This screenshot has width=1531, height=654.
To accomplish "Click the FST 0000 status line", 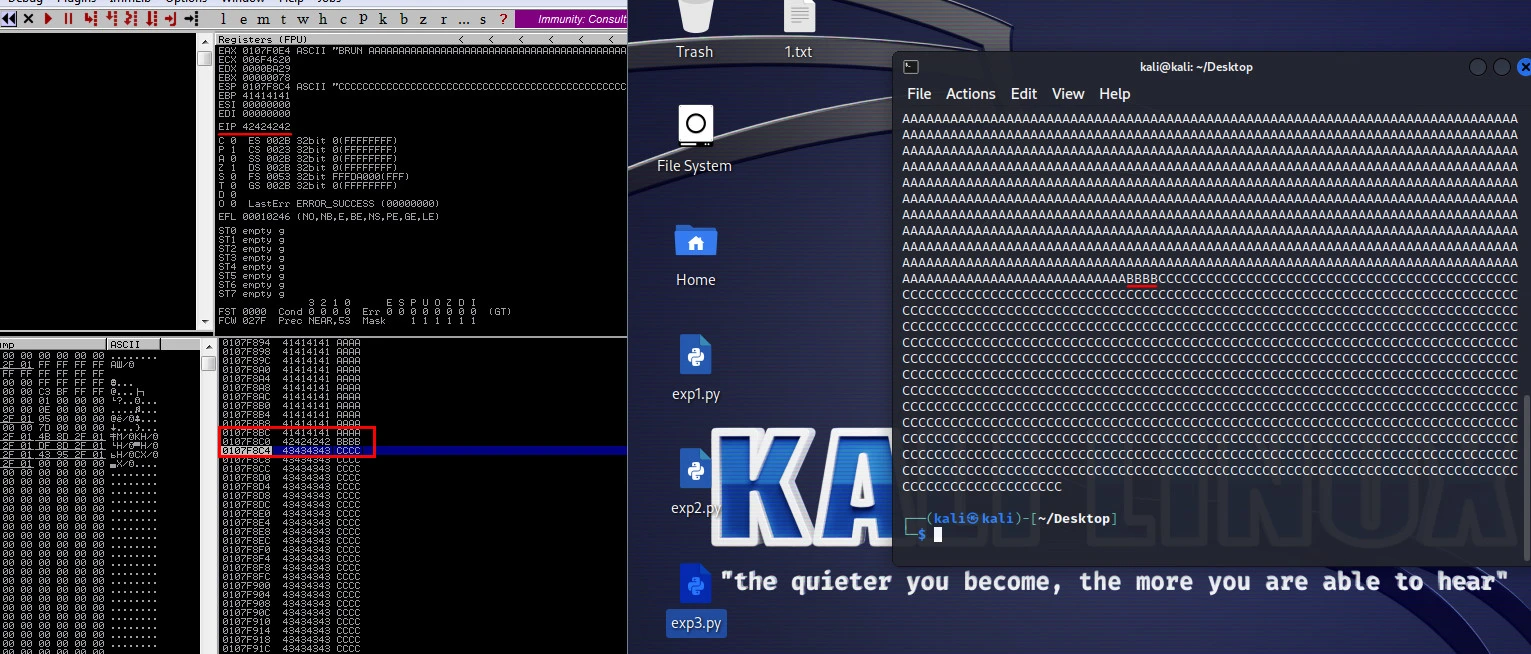I will coord(364,312).
